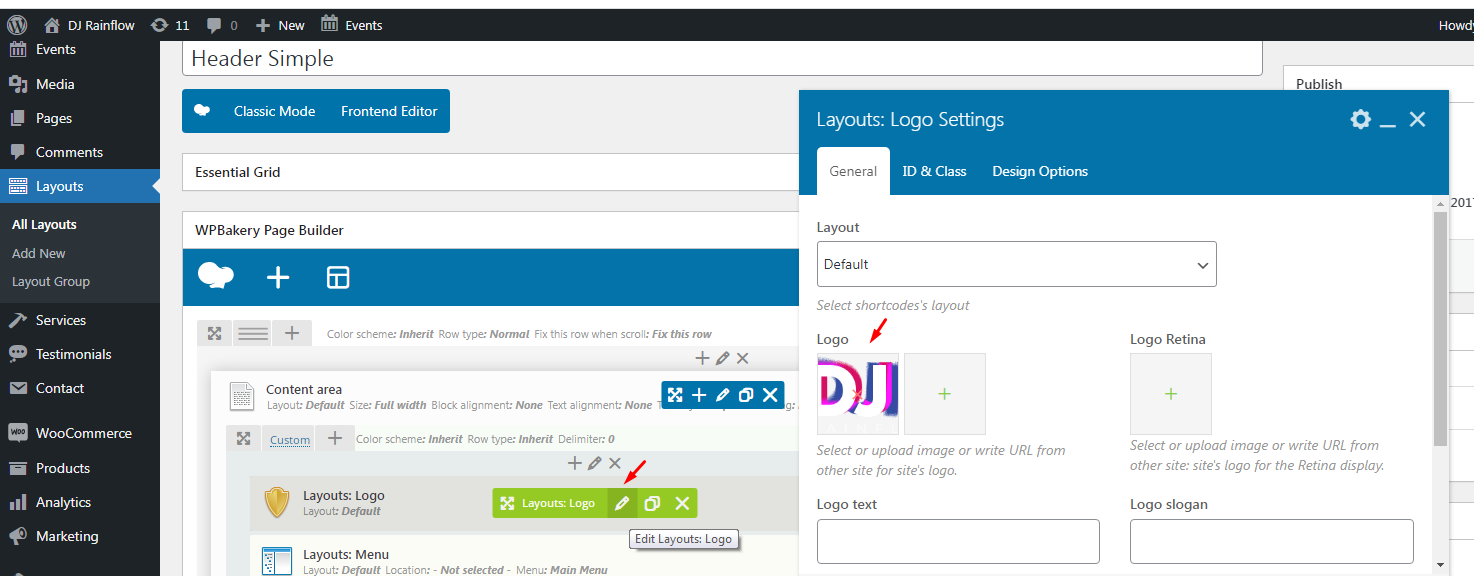
Task: Expand the Essential Grid panel
Action: [x=490, y=172]
